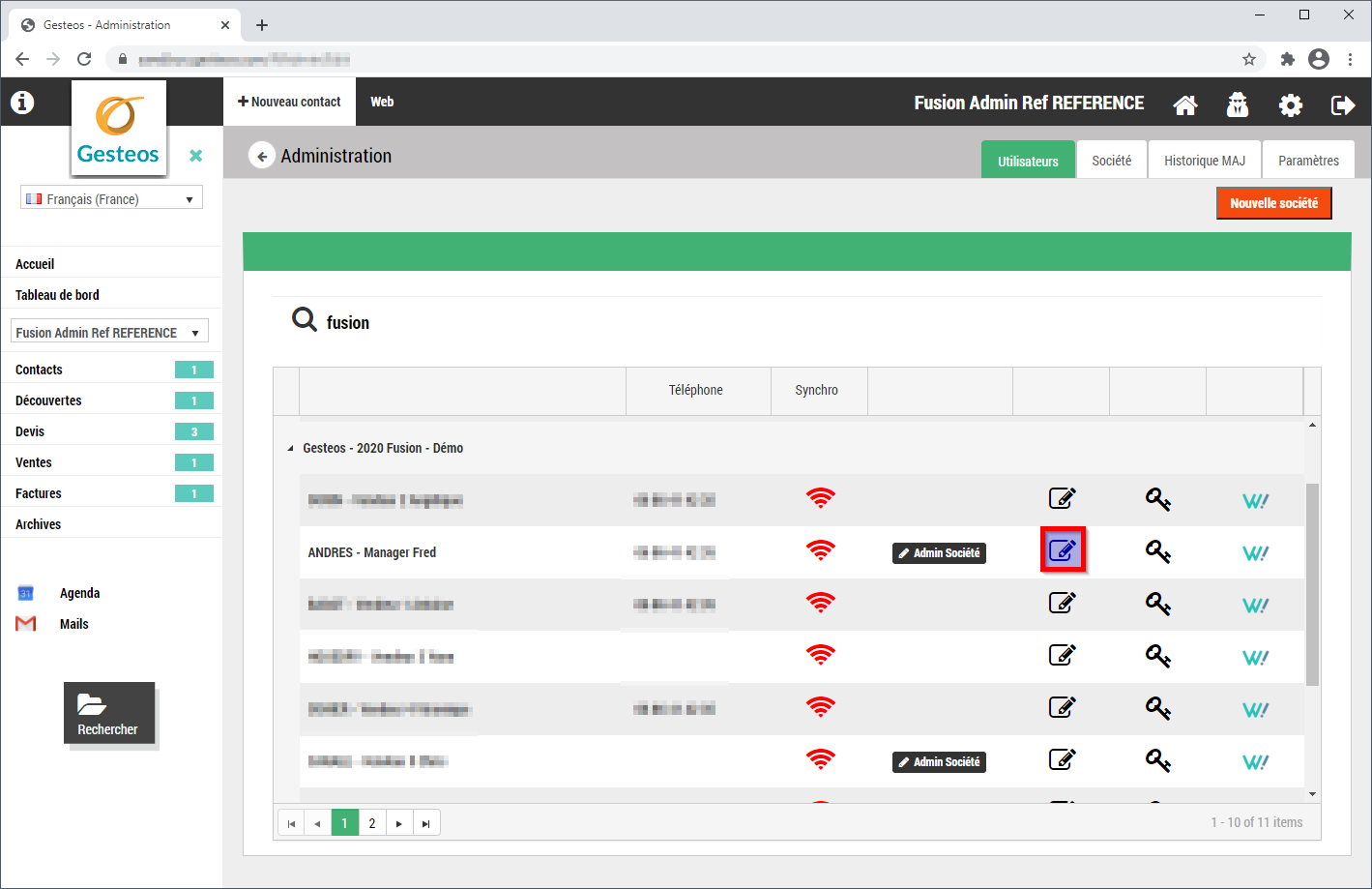Open the home icon in top bar

(1185, 104)
